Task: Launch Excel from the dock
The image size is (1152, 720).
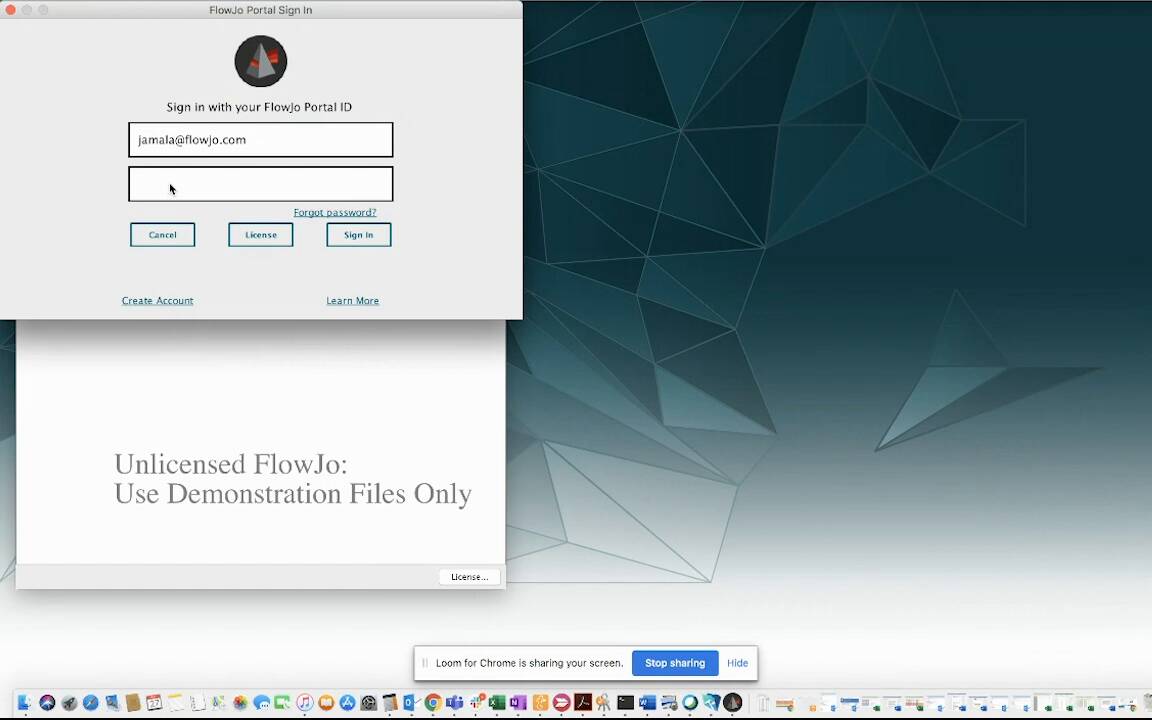Action: (x=497, y=702)
